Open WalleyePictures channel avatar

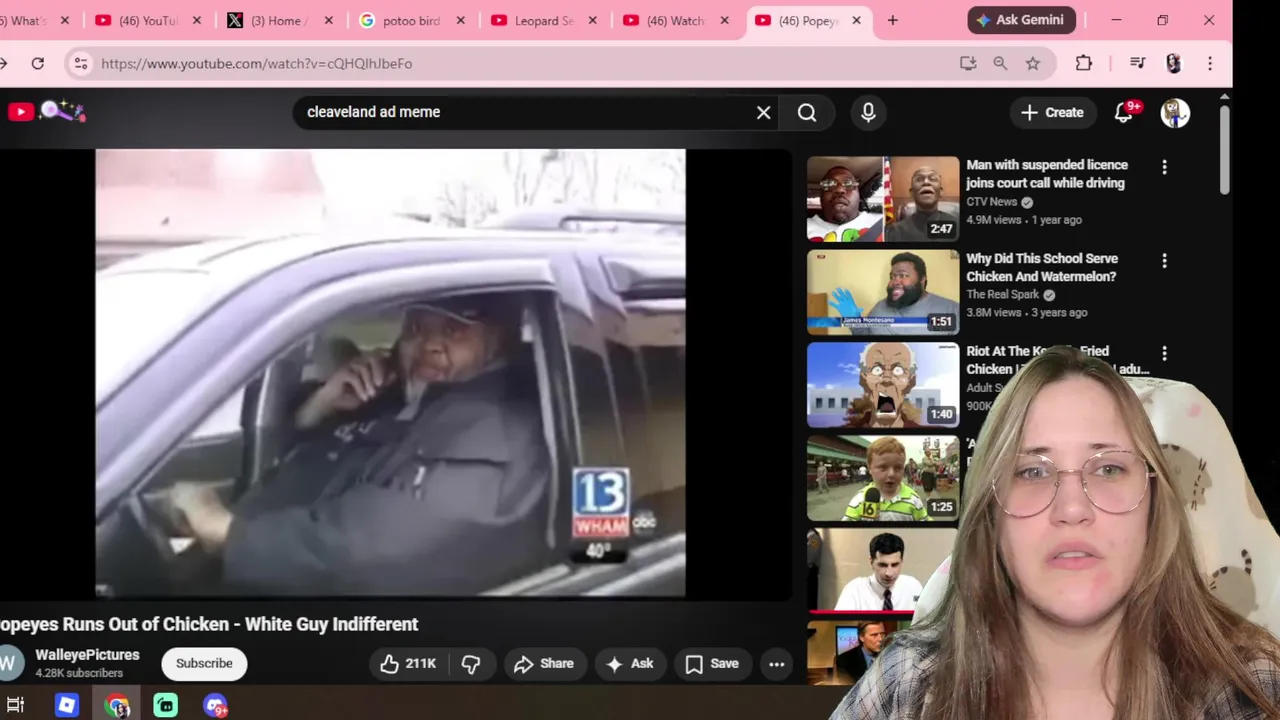click(10, 663)
